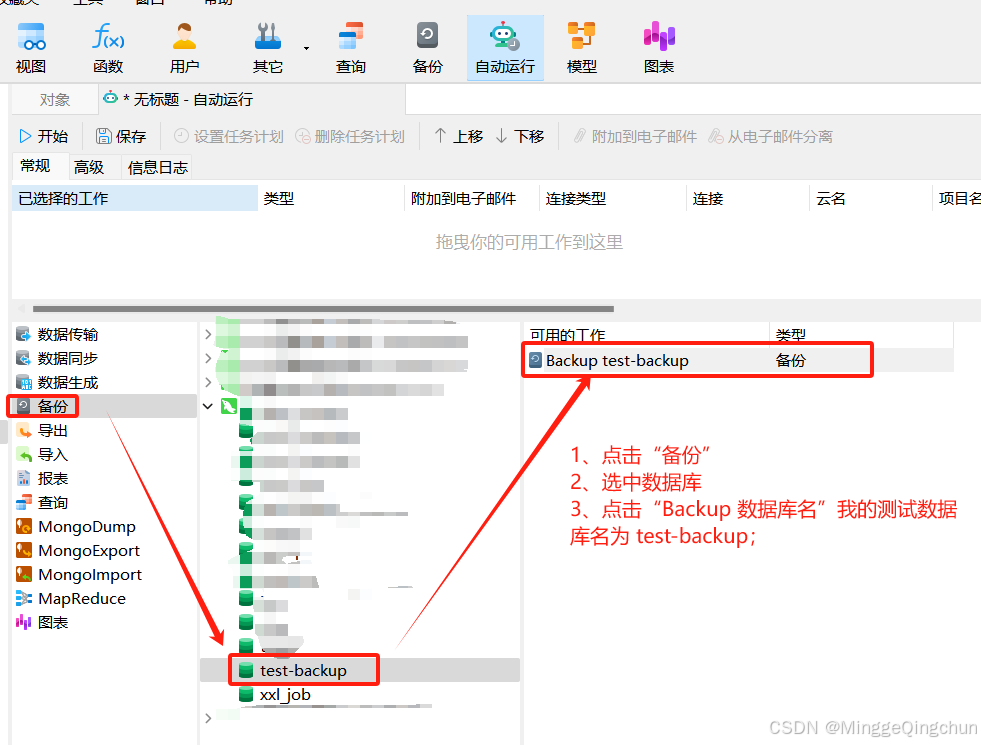Open the 模型 (Model) toolbar icon
981x745 pixels.
(x=581, y=48)
